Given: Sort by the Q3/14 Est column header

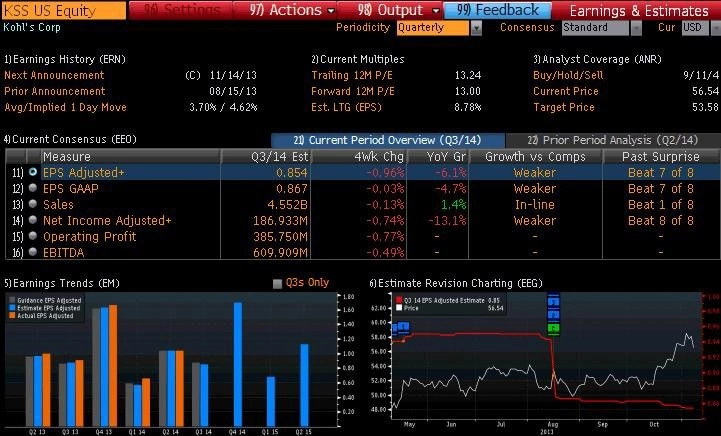Looking at the screenshot, I should tap(266, 157).
